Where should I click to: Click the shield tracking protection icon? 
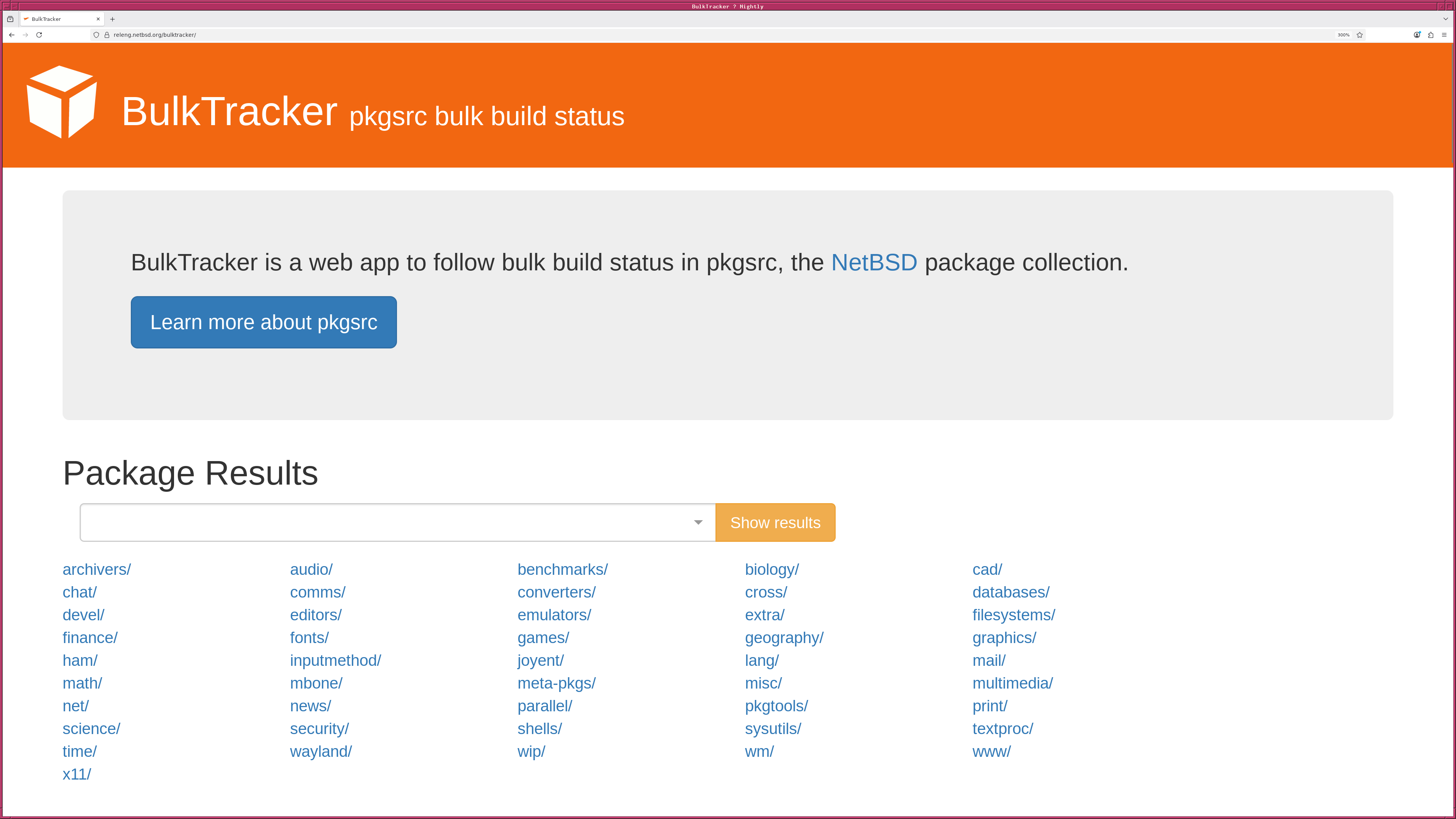[96, 35]
